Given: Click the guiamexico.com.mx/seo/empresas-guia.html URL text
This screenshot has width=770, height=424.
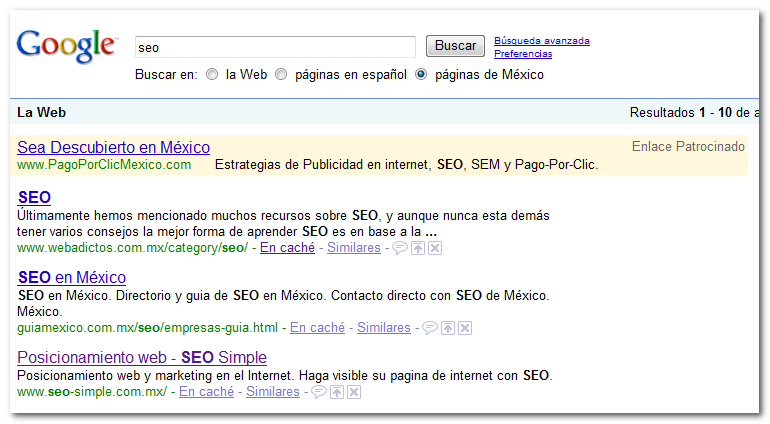Looking at the screenshot, I should (147, 328).
